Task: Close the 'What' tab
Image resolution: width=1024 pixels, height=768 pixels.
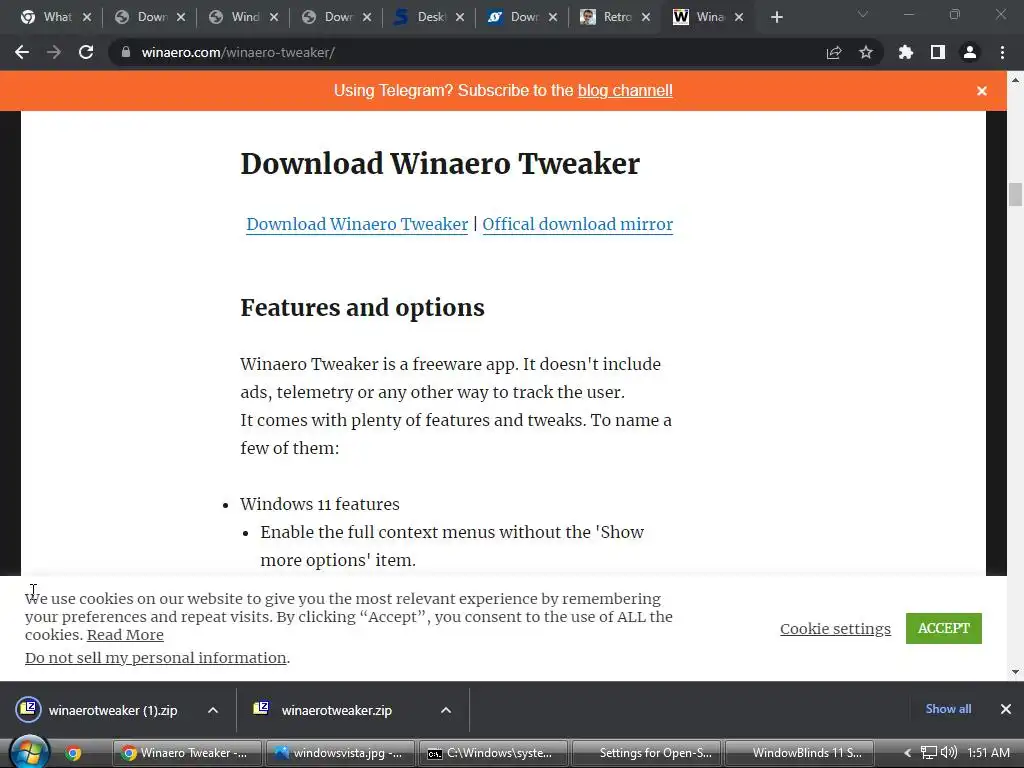Action: click(x=87, y=17)
